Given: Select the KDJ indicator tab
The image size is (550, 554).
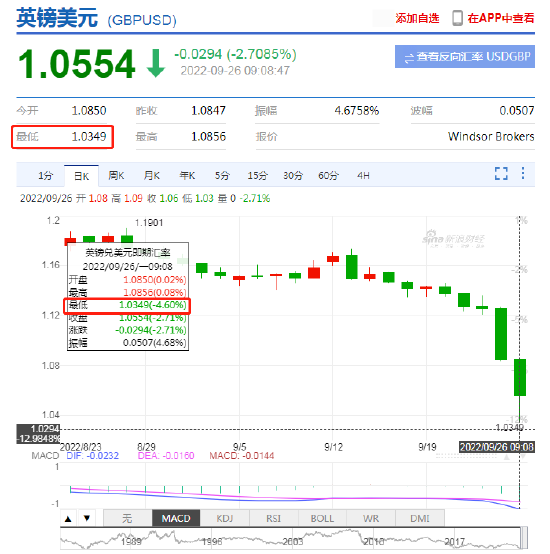Looking at the screenshot, I should click(225, 518).
